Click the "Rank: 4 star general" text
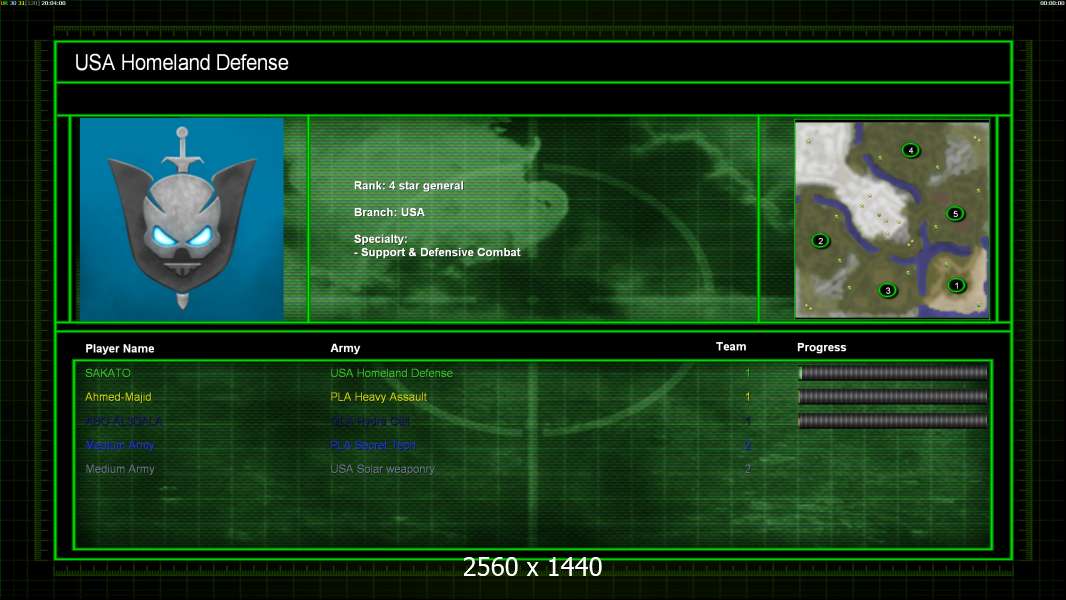This screenshot has height=600, width=1066. point(409,186)
